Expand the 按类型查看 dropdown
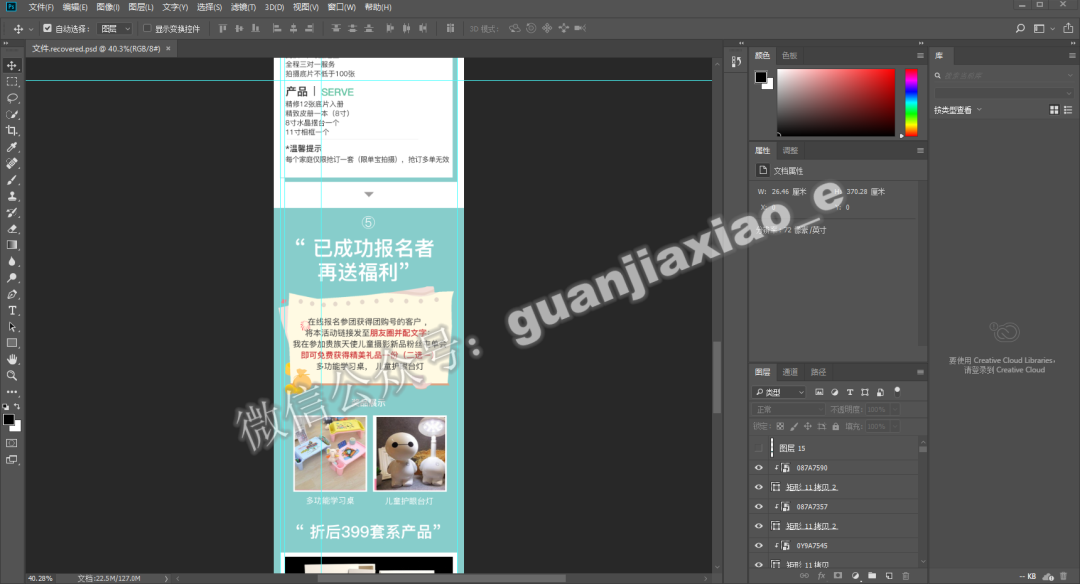 click(x=958, y=110)
